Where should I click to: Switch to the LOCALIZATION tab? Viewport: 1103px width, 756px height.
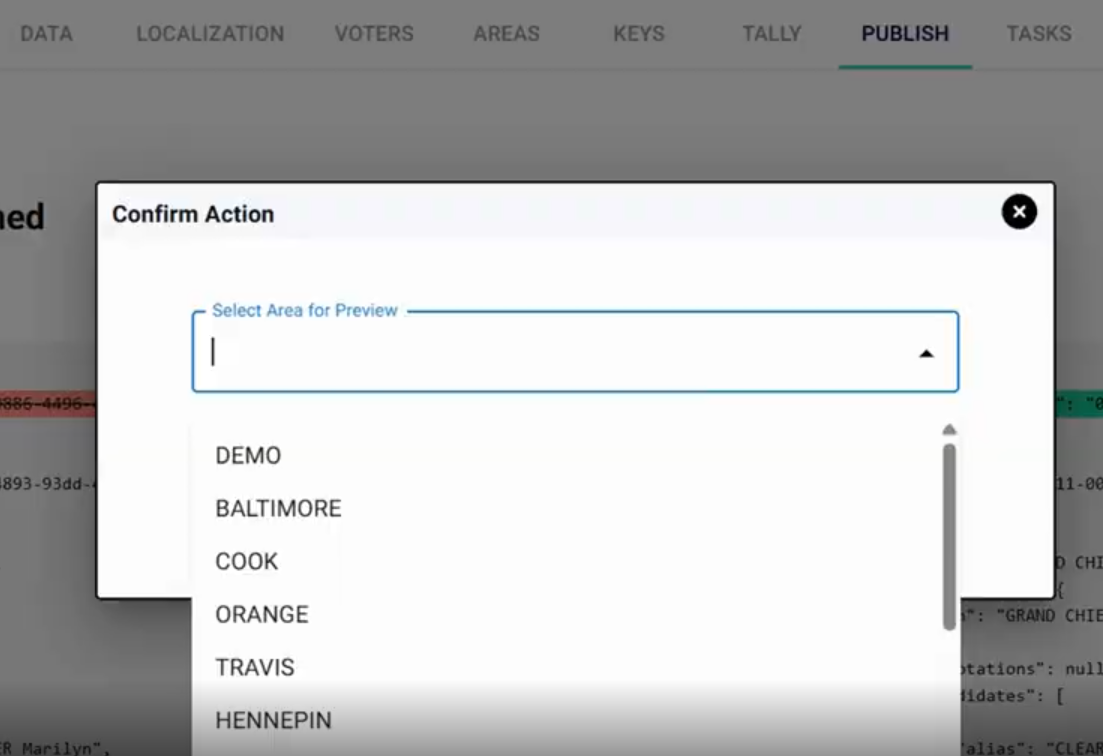click(210, 34)
